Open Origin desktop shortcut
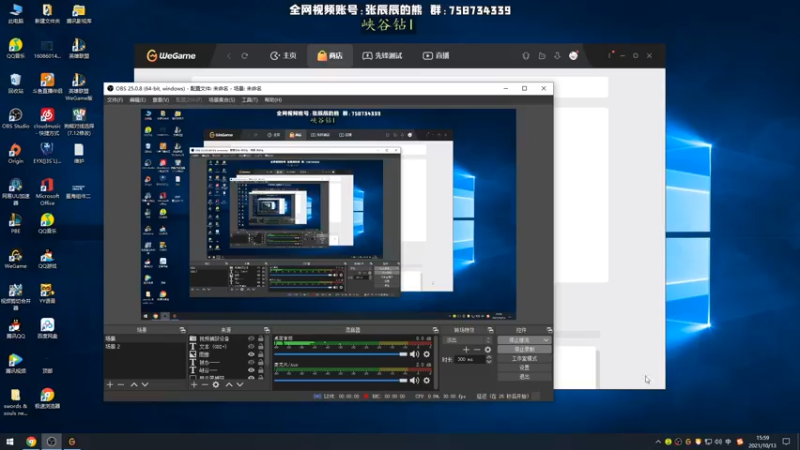This screenshot has width=800, height=450. pos(15,154)
